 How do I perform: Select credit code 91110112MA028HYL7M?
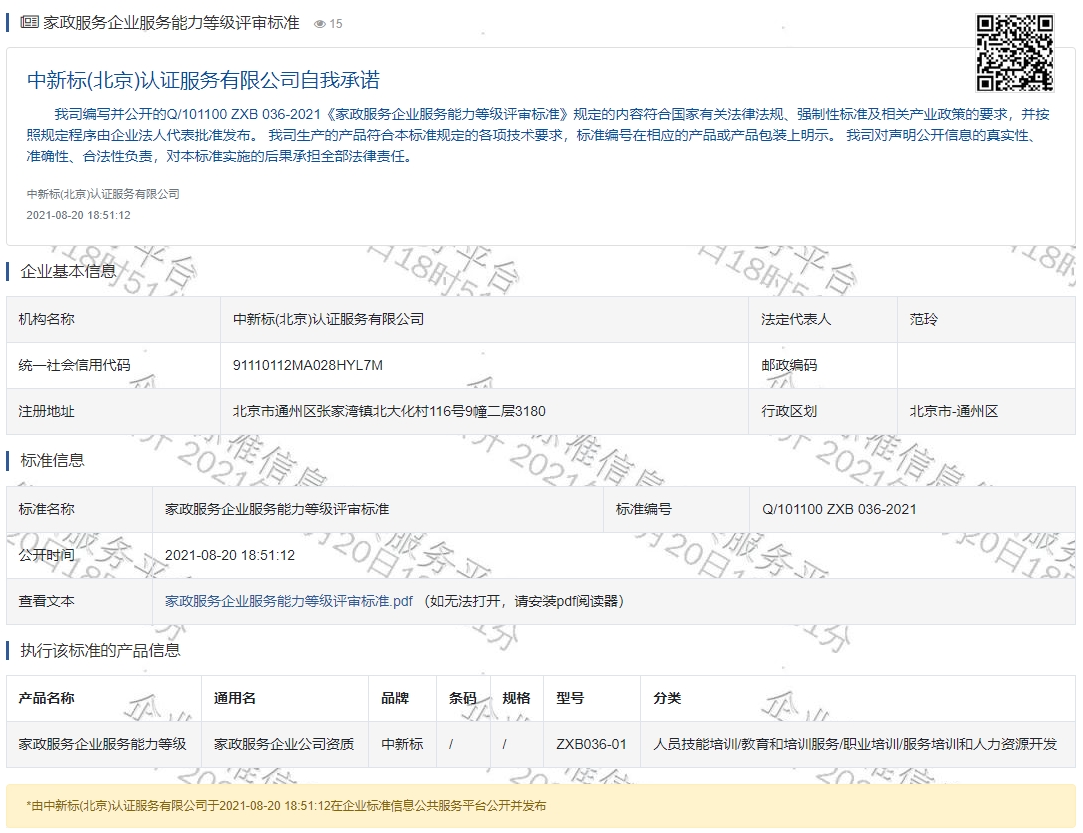tap(307, 365)
